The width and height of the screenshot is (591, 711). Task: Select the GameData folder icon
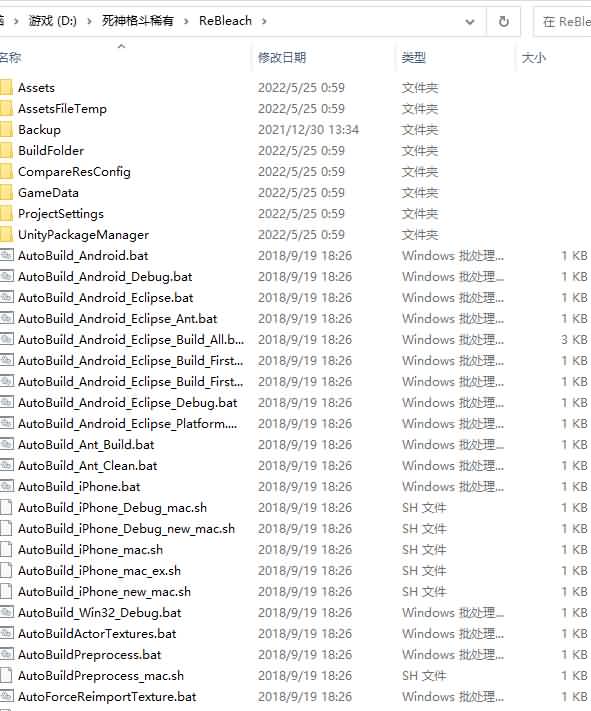[5, 193]
